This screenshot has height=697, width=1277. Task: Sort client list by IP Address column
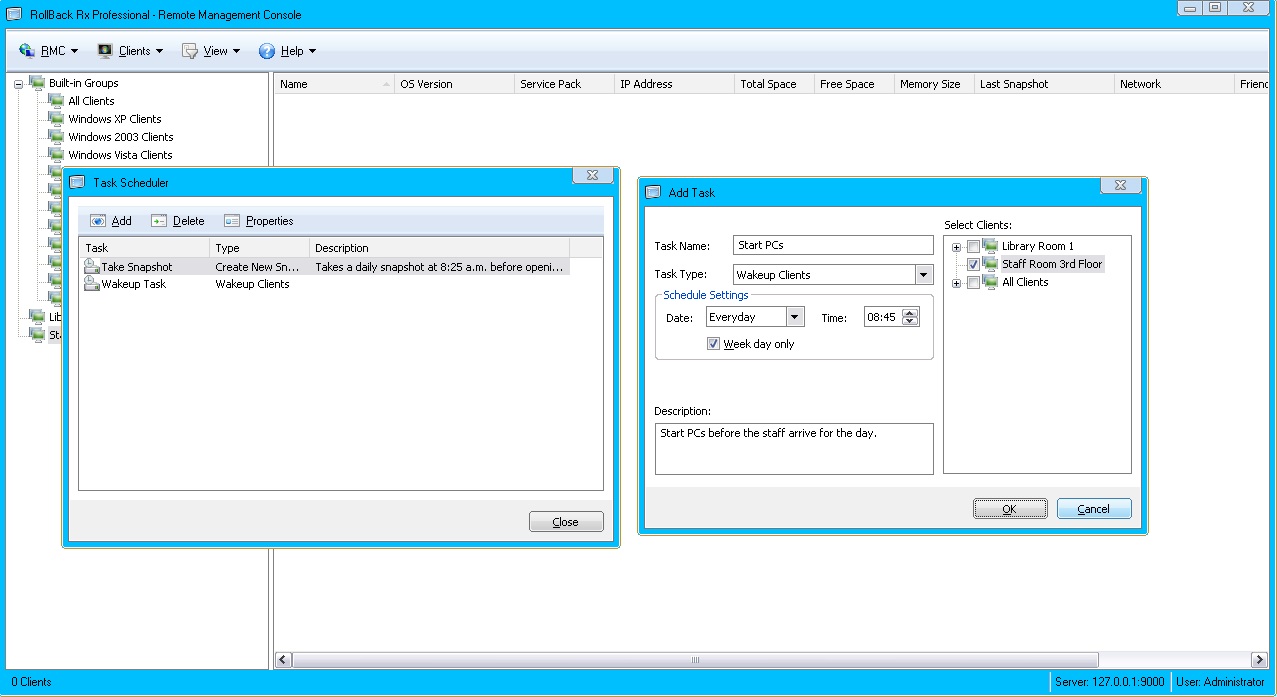click(674, 84)
